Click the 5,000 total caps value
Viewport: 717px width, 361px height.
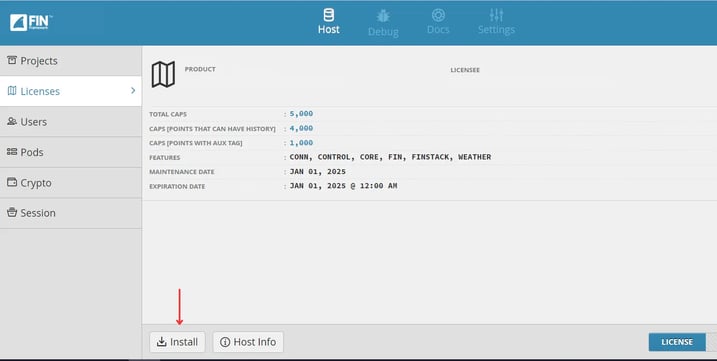[x=301, y=113]
